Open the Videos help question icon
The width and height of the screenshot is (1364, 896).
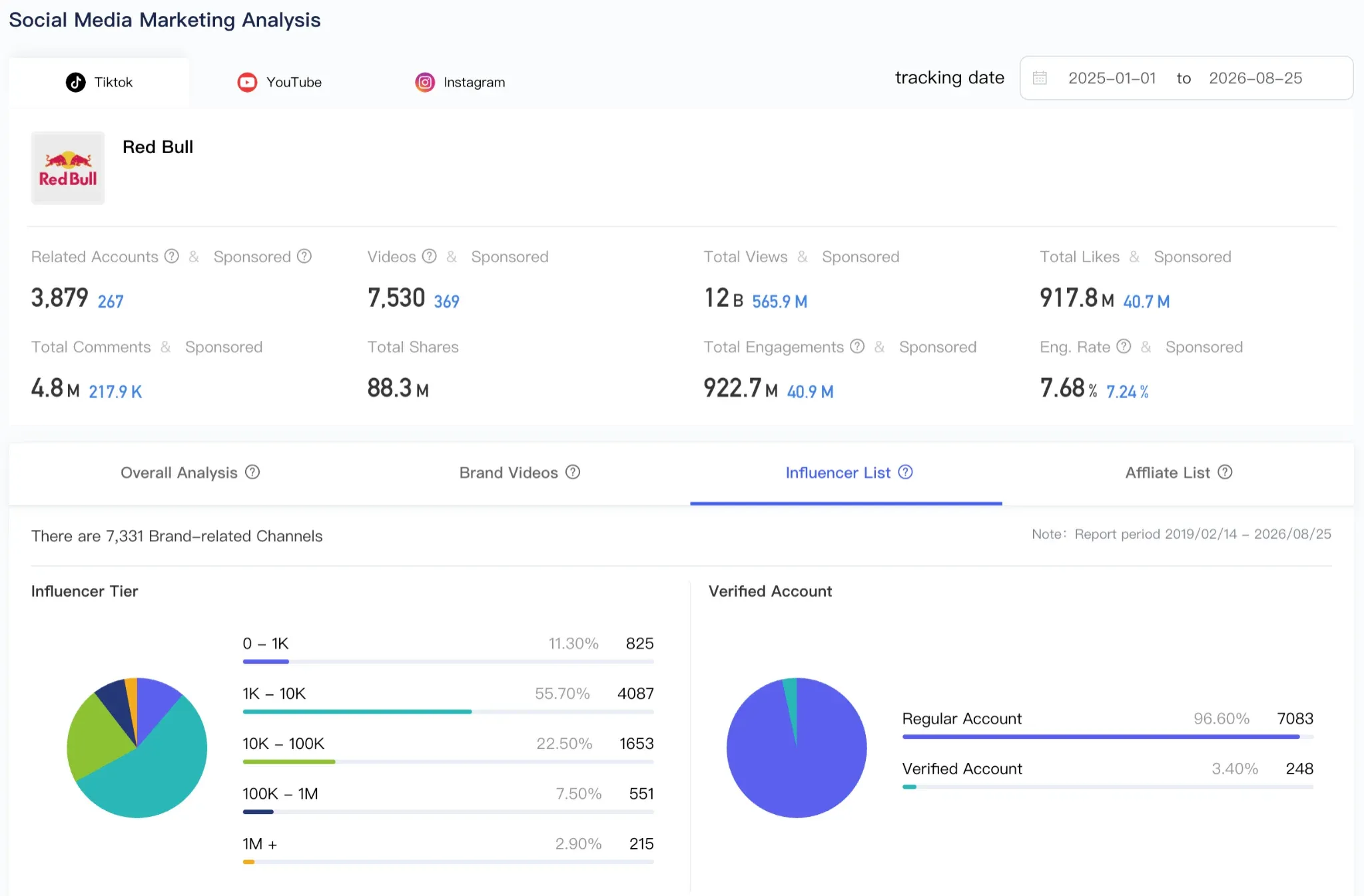click(x=430, y=256)
